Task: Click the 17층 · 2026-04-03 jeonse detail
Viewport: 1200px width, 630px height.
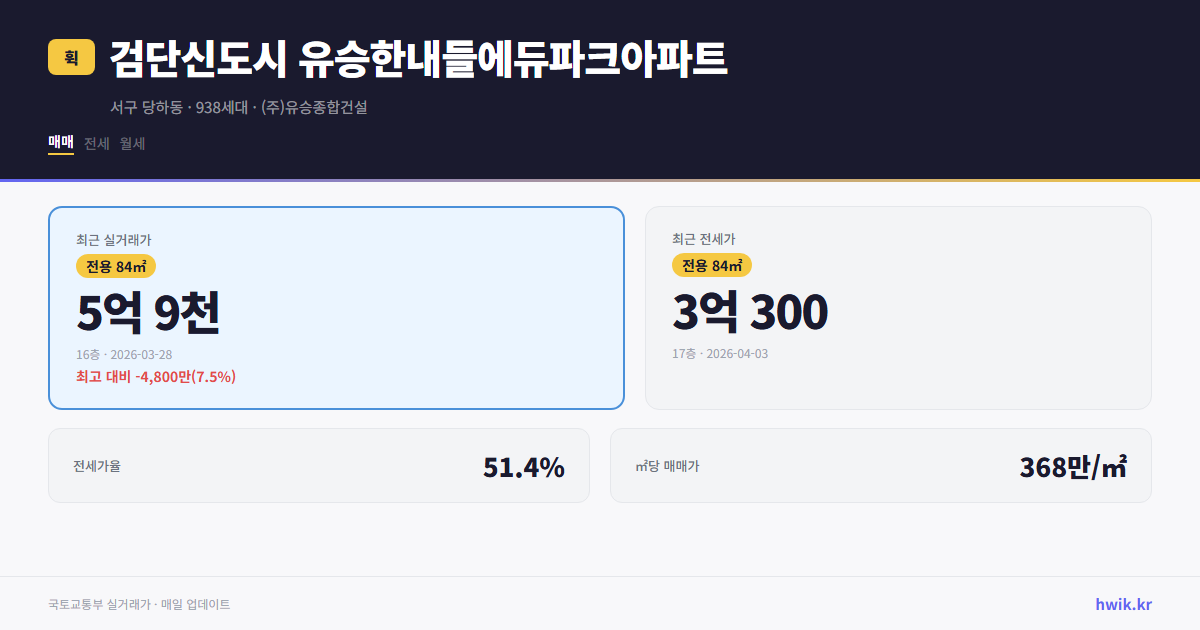Action: [719, 352]
